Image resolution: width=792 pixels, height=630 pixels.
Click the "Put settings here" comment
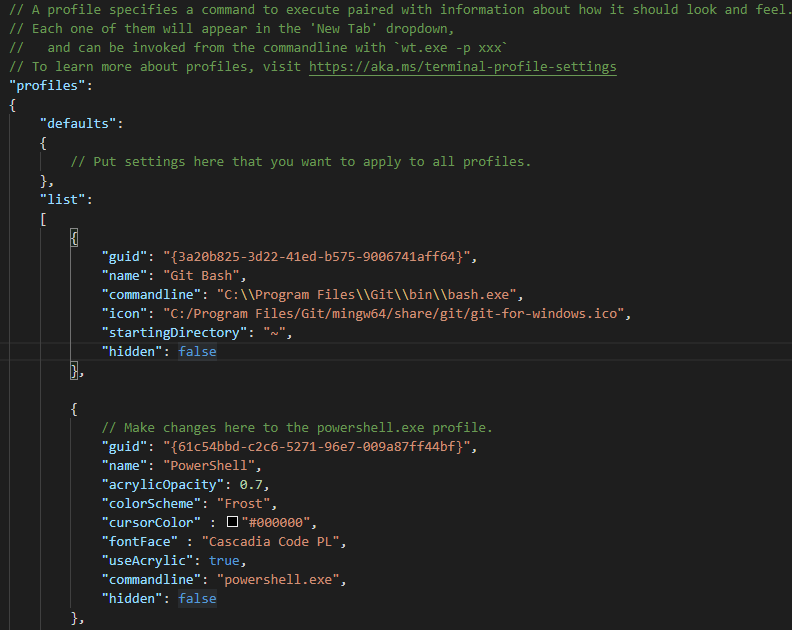click(301, 162)
